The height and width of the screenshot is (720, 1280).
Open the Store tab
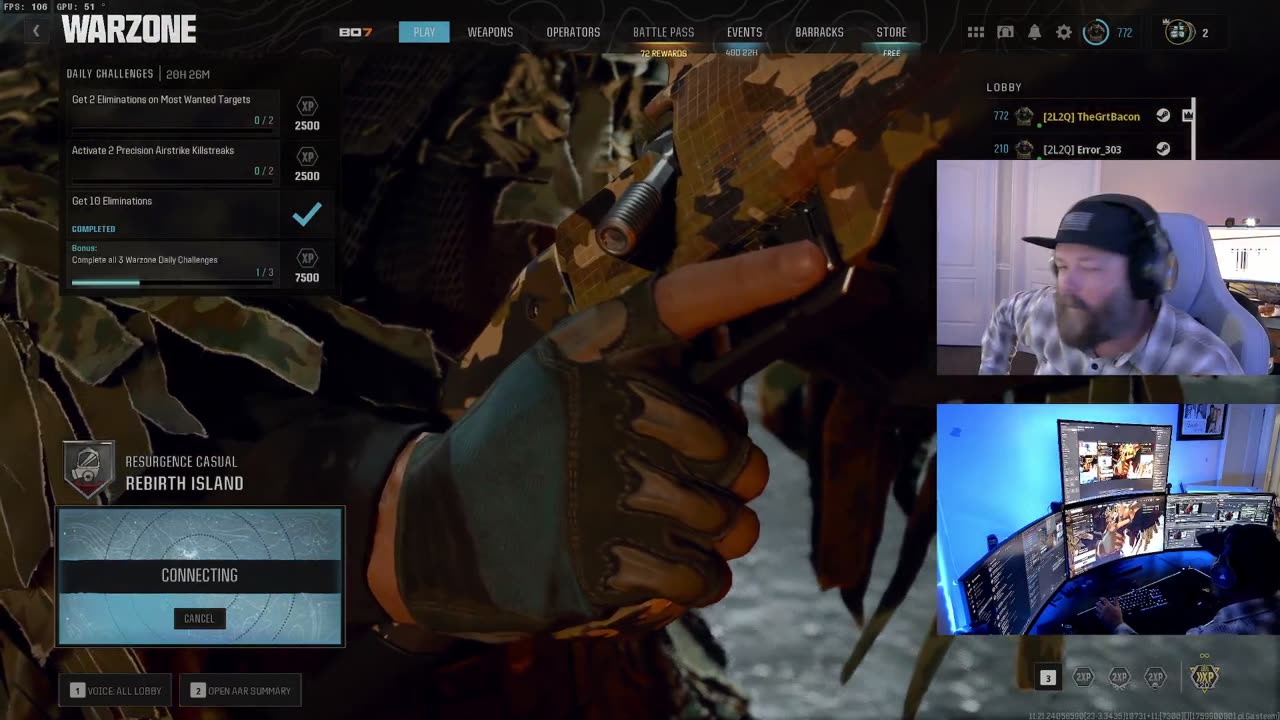point(891,32)
